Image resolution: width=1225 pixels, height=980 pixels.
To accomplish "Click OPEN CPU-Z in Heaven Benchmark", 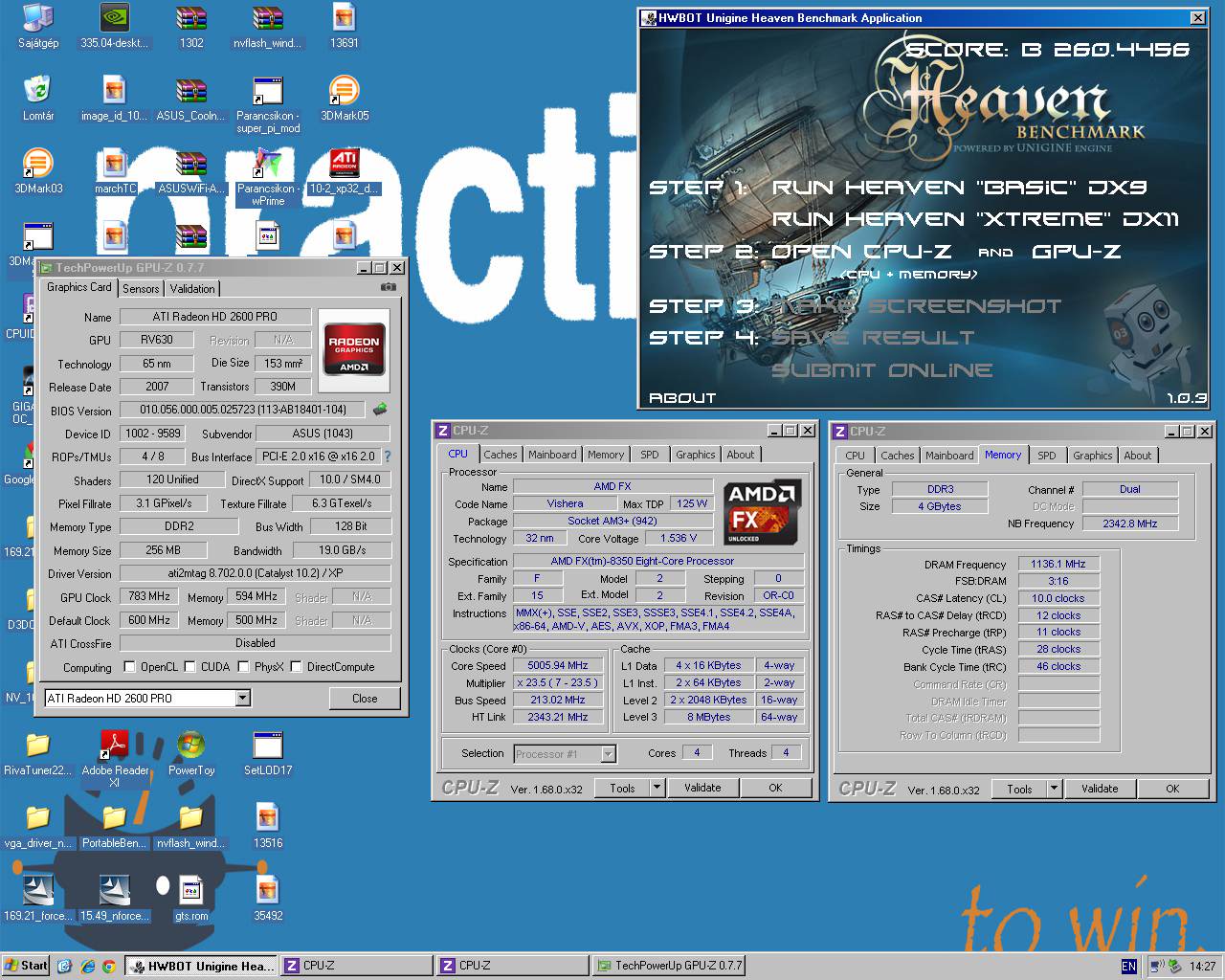I will pyautogui.click(x=861, y=252).
